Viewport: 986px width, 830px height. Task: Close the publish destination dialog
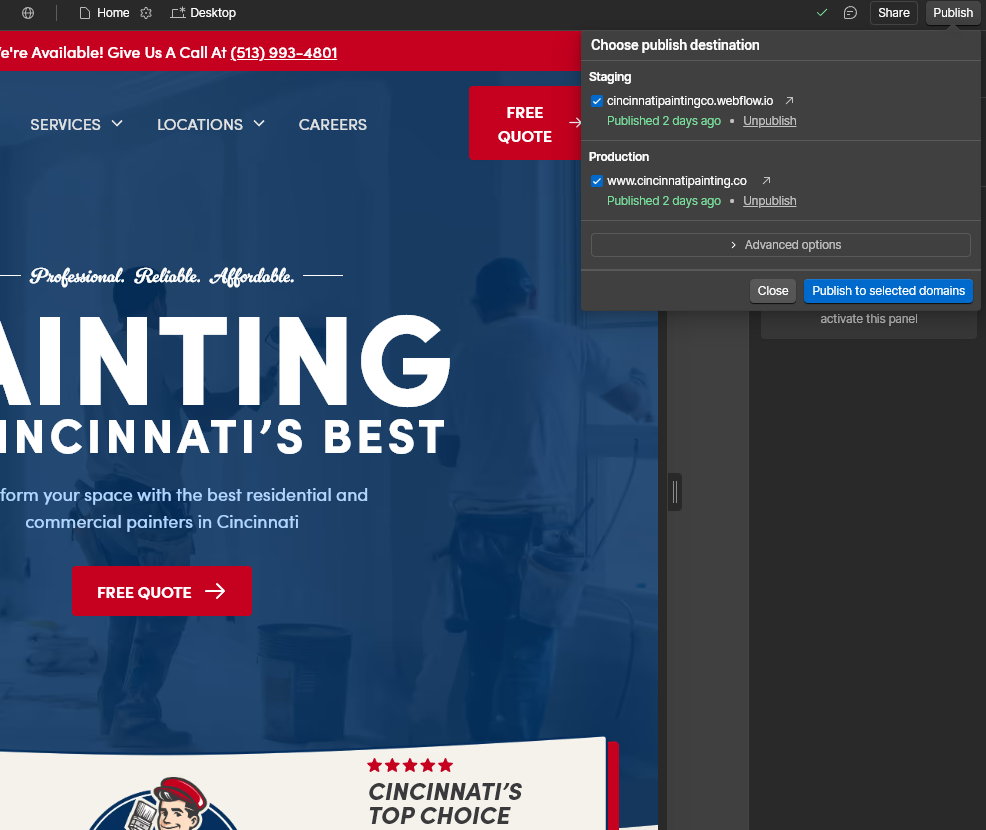coord(772,290)
